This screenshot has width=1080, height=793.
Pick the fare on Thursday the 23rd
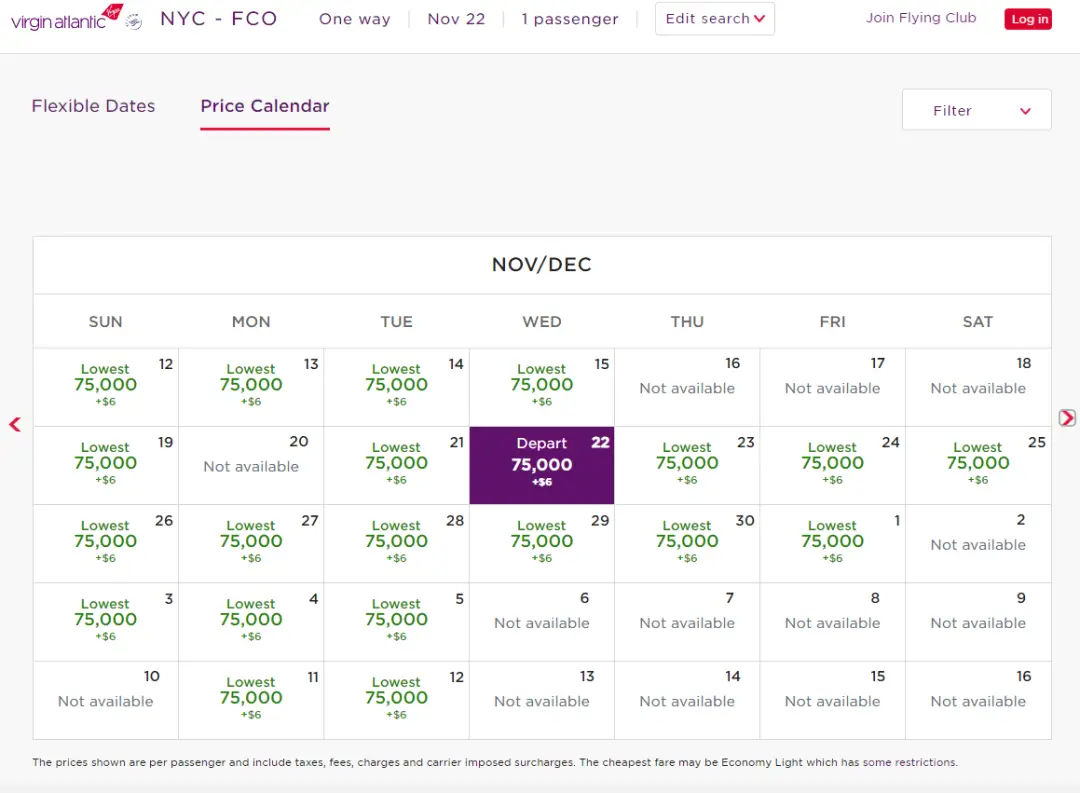(687, 465)
